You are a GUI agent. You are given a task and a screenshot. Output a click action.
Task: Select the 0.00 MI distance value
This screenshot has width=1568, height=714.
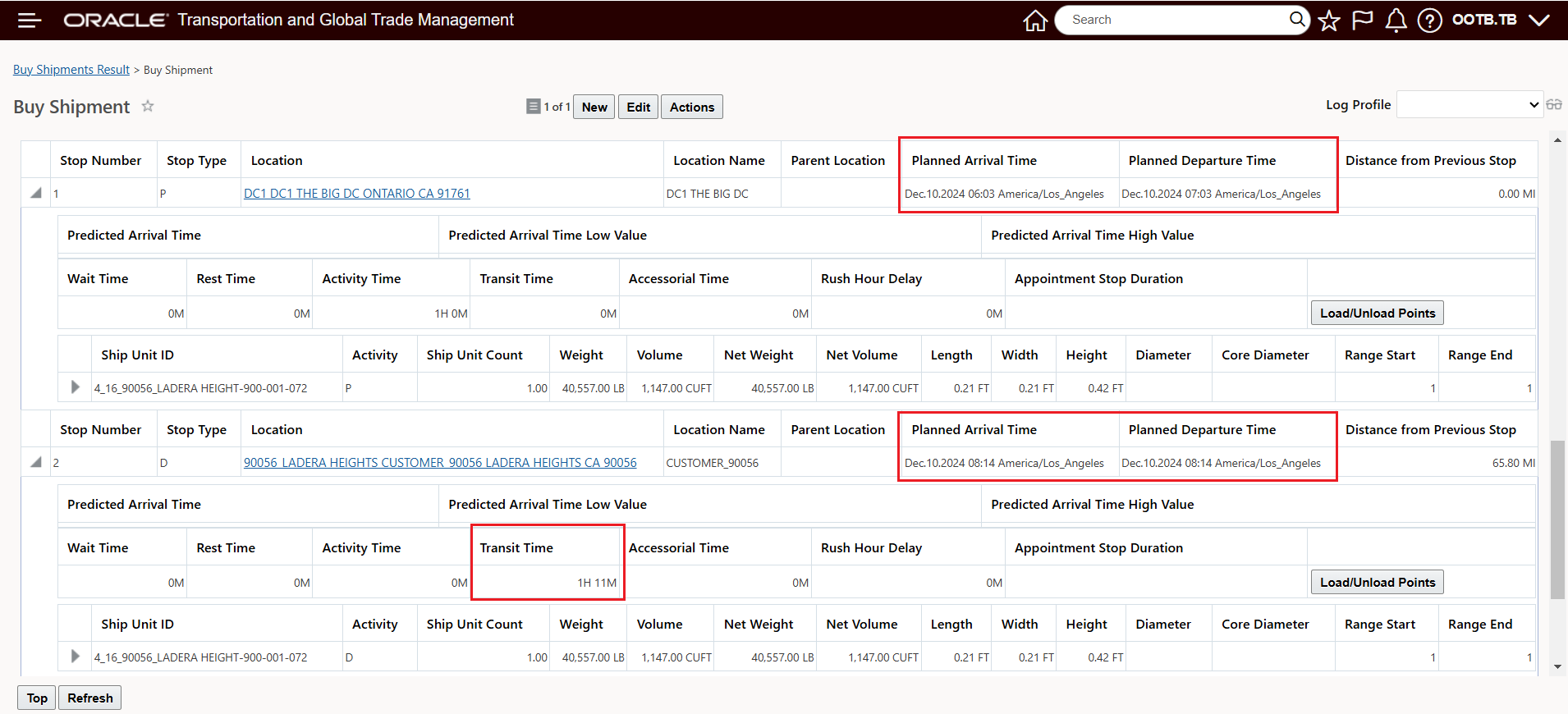tap(1516, 194)
